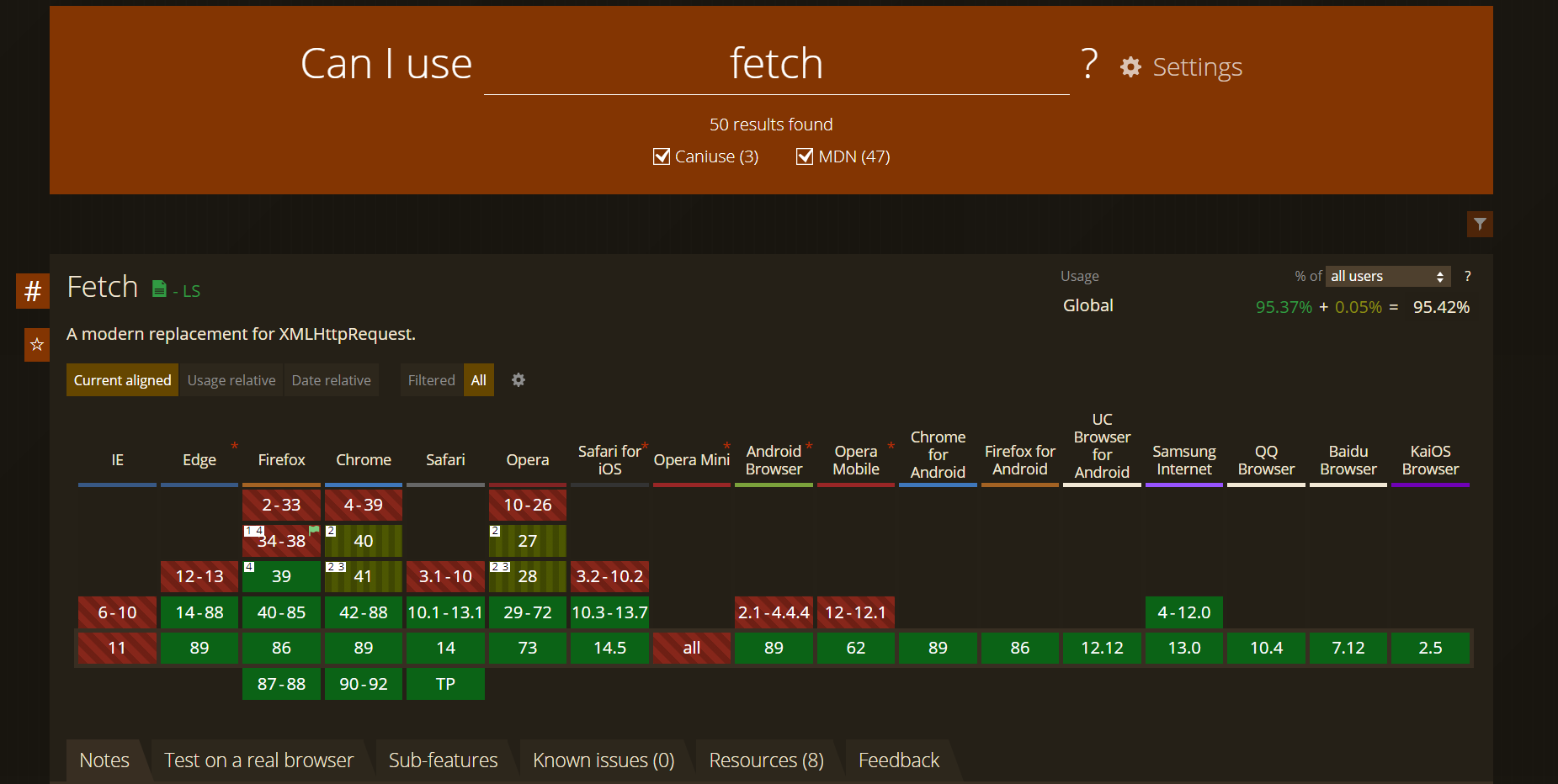The height and width of the screenshot is (784, 1558).
Task: Click the Opera 28 partial cell
Action: (528, 576)
